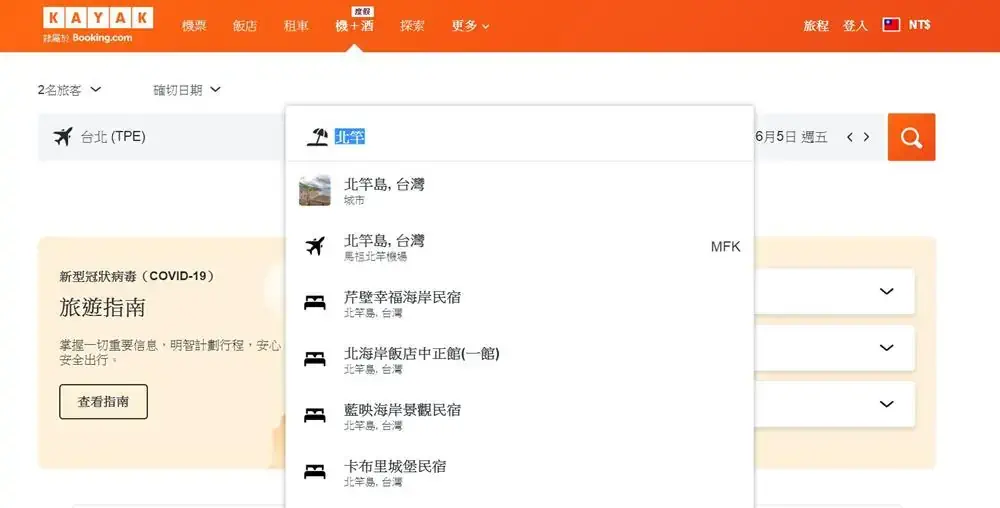Go to next date with right arrow

866,137
